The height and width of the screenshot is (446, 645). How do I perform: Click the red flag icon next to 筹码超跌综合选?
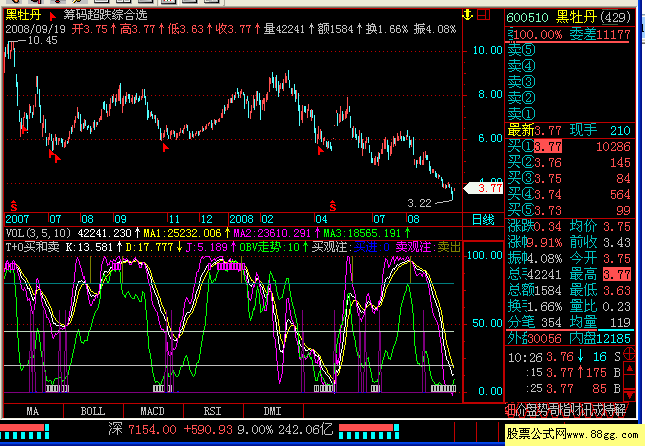pos(53,16)
